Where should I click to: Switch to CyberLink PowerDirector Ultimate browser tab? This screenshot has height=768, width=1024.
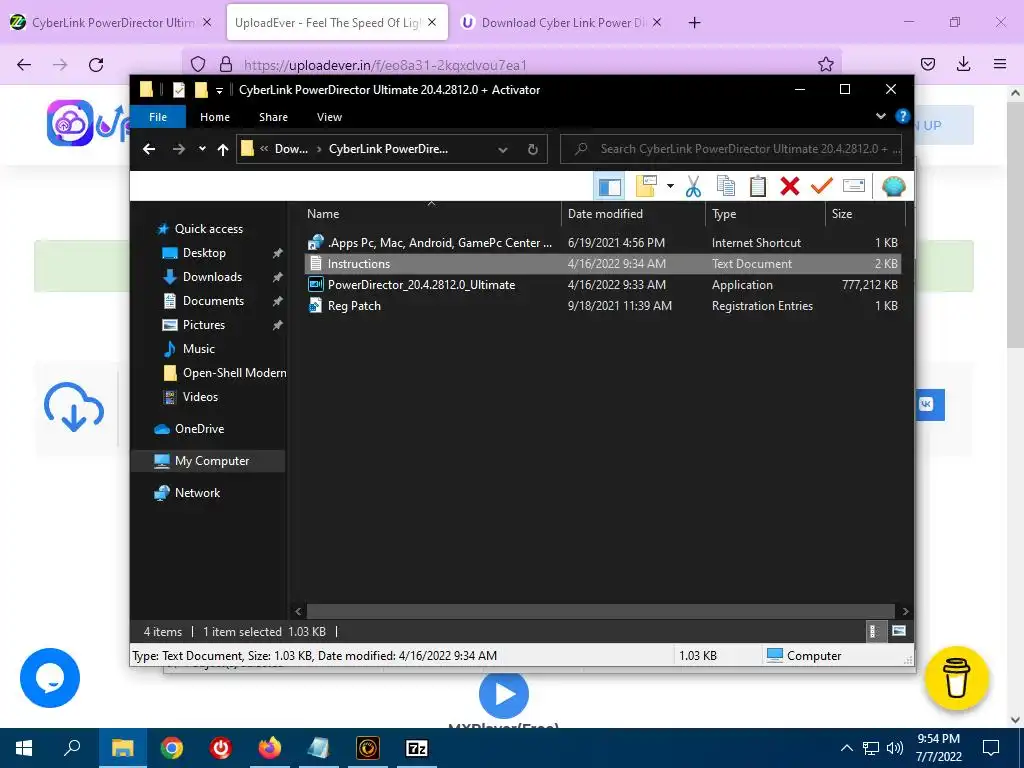pyautogui.click(x=112, y=22)
